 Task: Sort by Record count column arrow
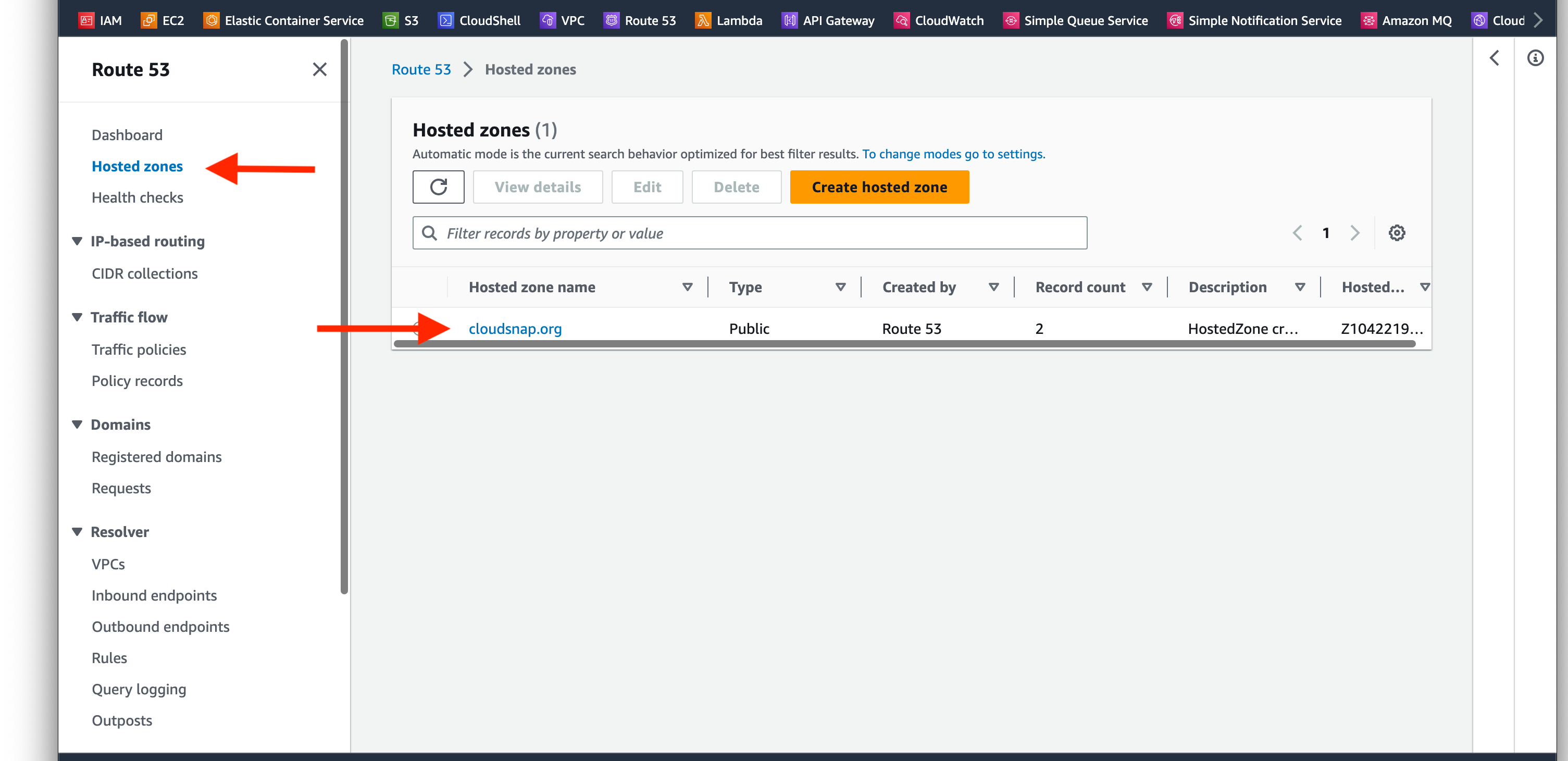point(1147,287)
